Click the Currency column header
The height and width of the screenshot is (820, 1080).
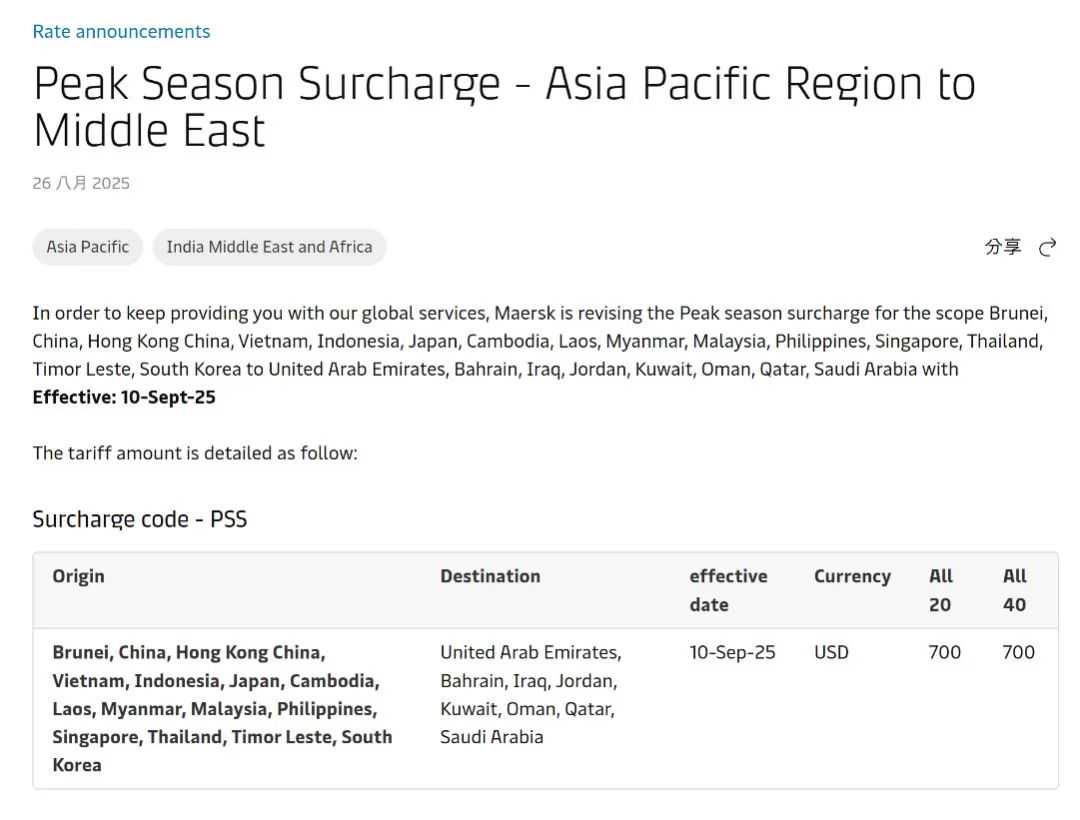pyautogui.click(x=852, y=576)
